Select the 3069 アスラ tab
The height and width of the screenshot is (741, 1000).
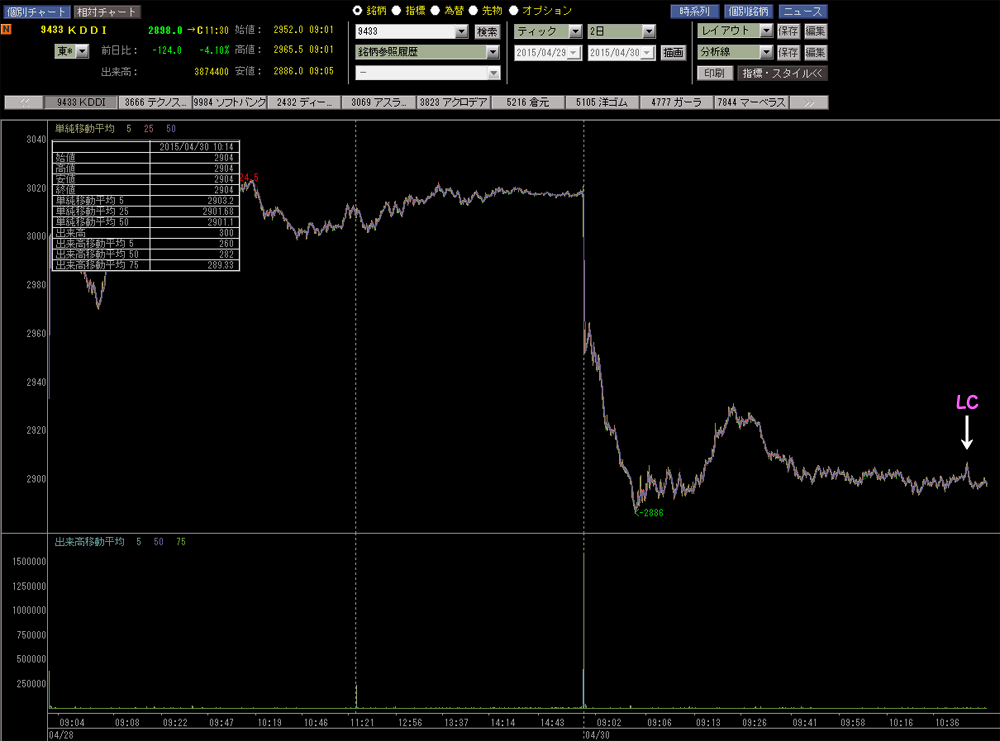(379, 103)
